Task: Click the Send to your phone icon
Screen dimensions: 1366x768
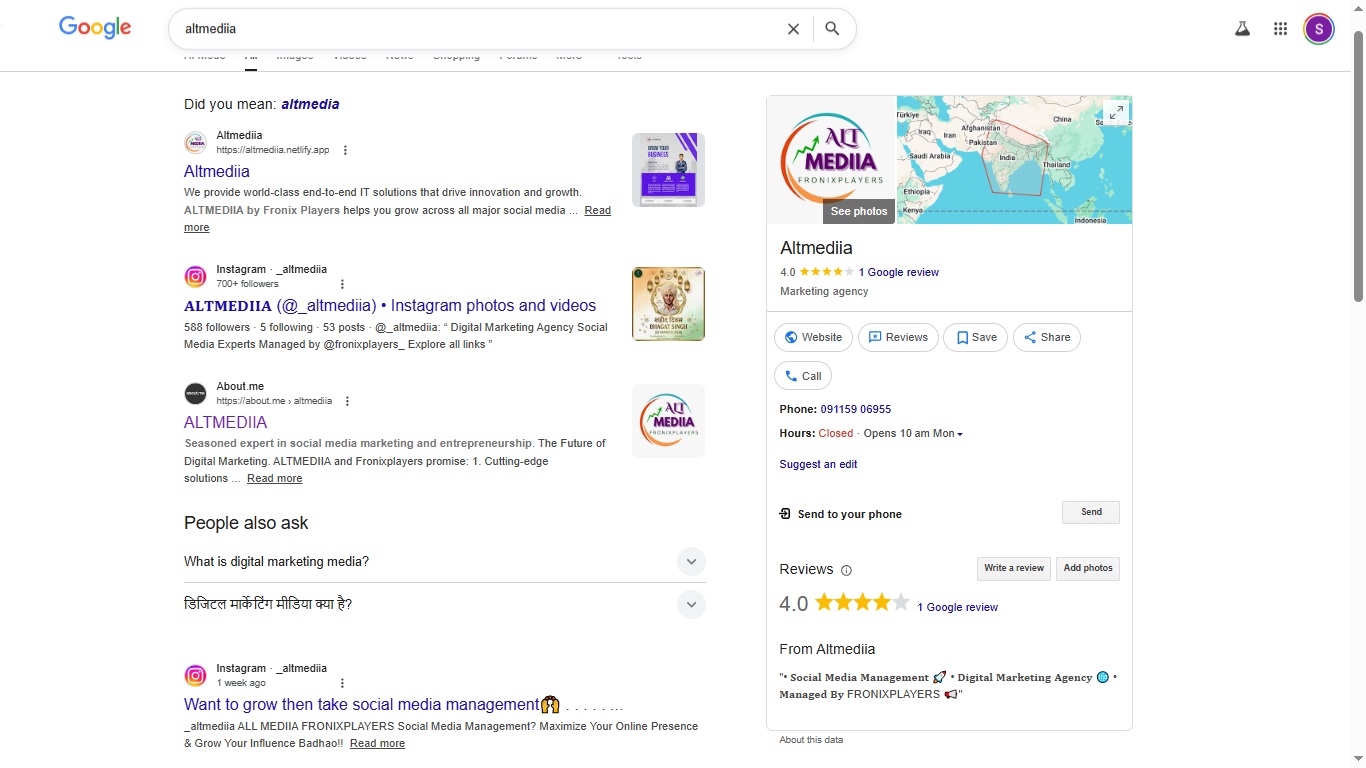Action: point(785,514)
